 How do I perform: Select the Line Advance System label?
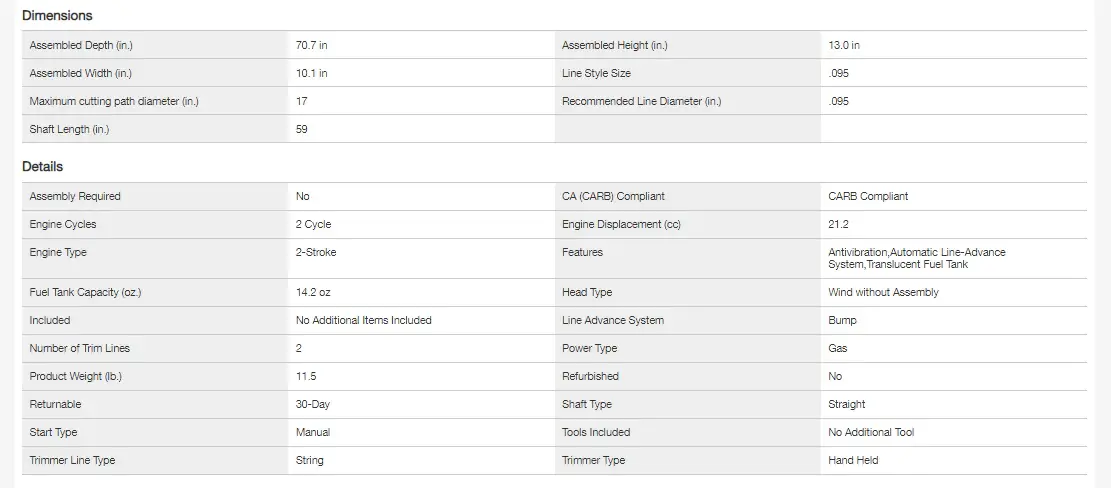point(613,320)
